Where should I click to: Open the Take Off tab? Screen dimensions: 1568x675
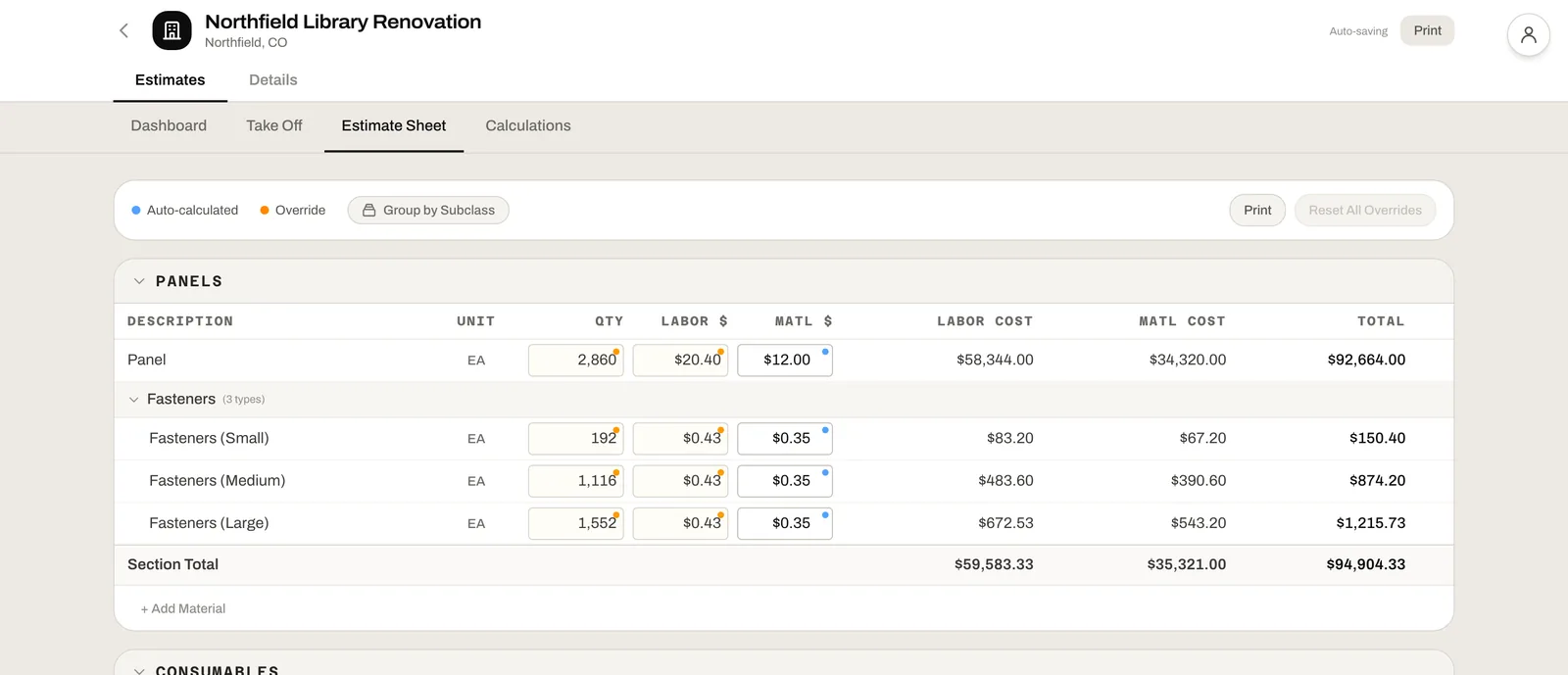[274, 125]
